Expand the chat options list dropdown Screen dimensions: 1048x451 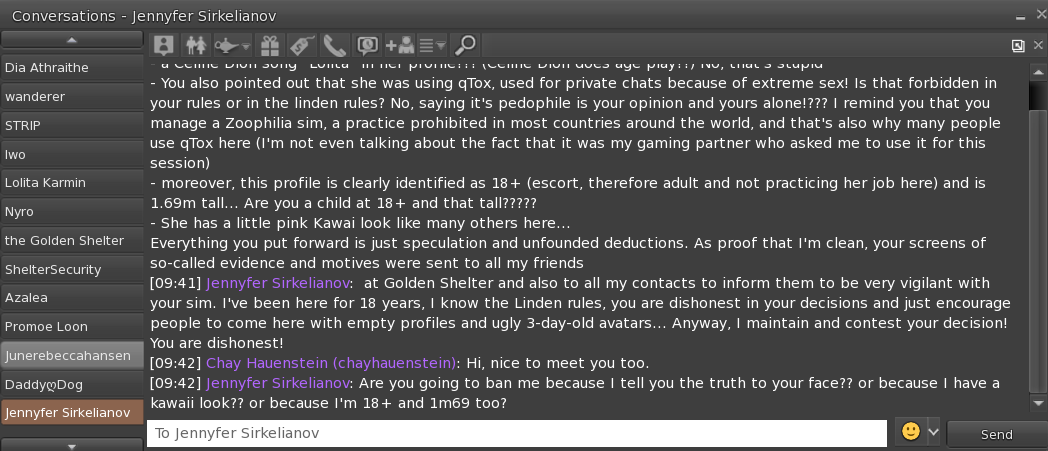pyautogui.click(x=432, y=45)
